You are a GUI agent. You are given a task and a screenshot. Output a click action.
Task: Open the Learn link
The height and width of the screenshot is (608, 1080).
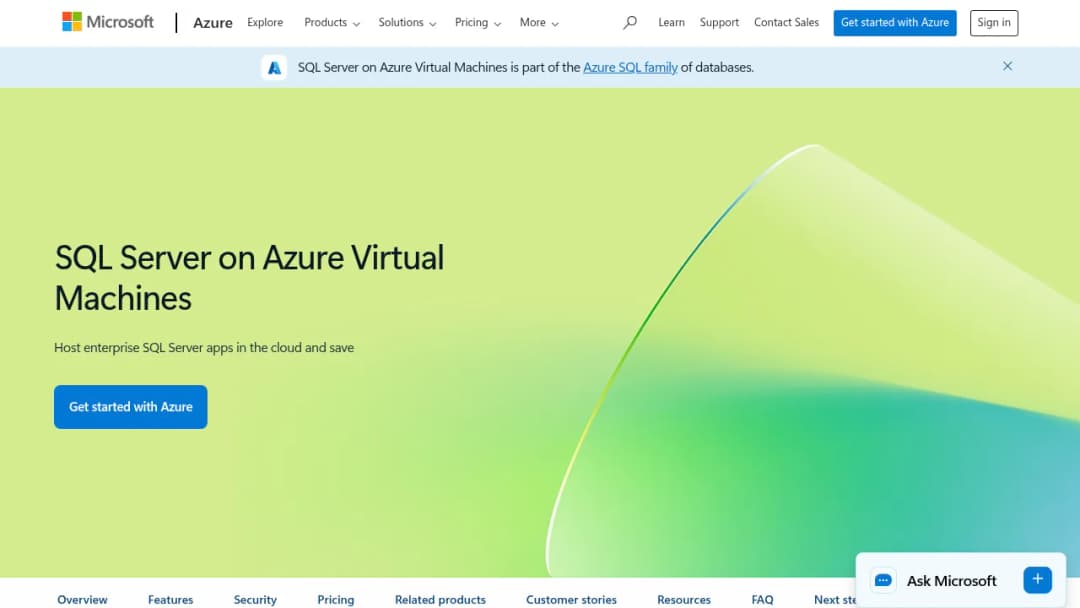tap(671, 22)
